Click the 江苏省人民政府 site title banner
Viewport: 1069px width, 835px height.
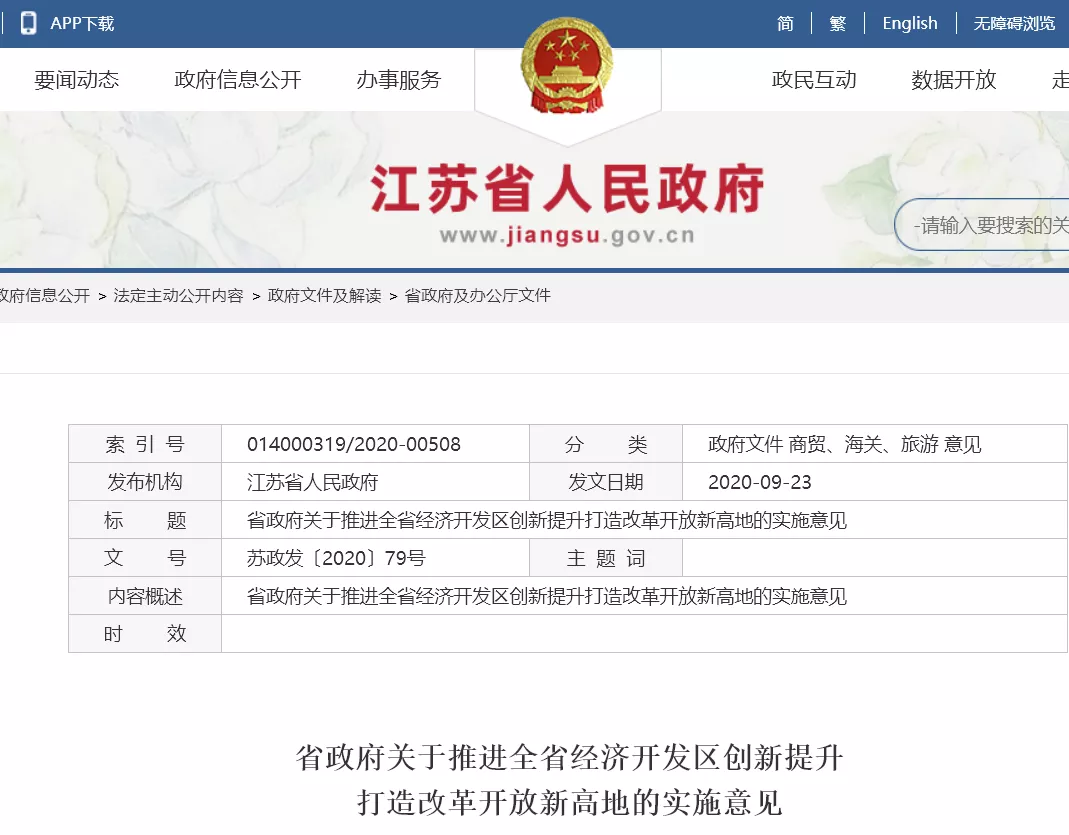[x=567, y=190]
